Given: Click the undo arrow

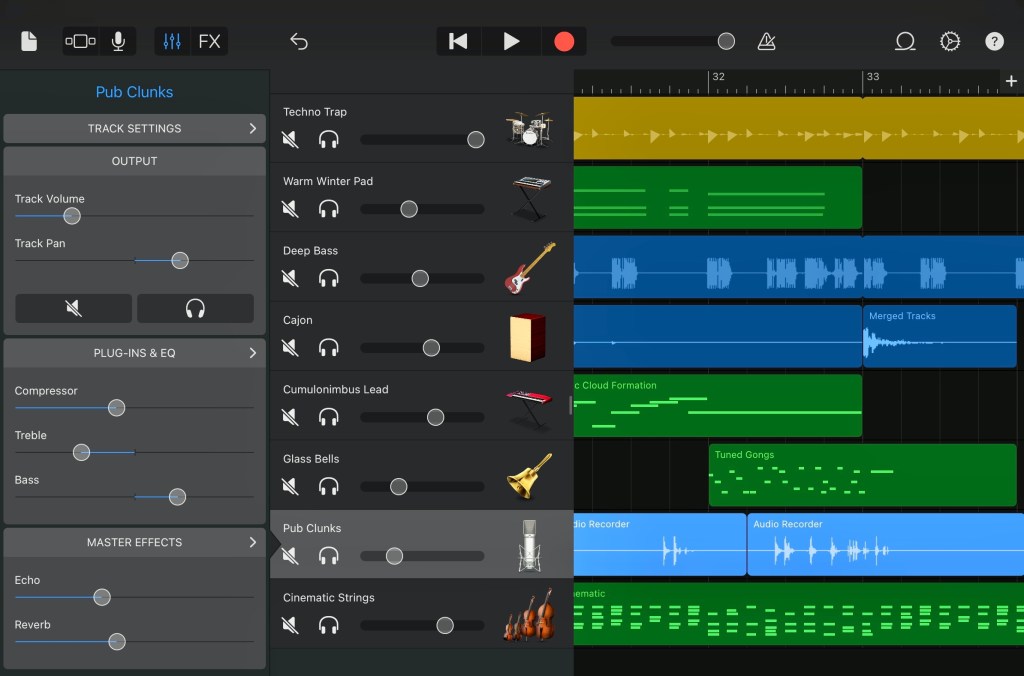Looking at the screenshot, I should [298, 41].
